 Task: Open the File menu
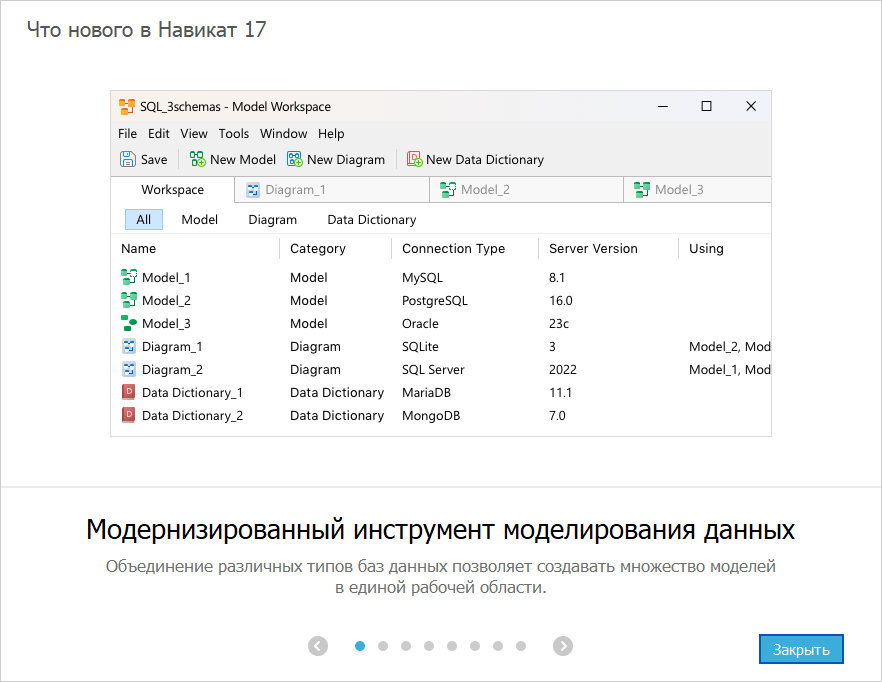click(127, 133)
